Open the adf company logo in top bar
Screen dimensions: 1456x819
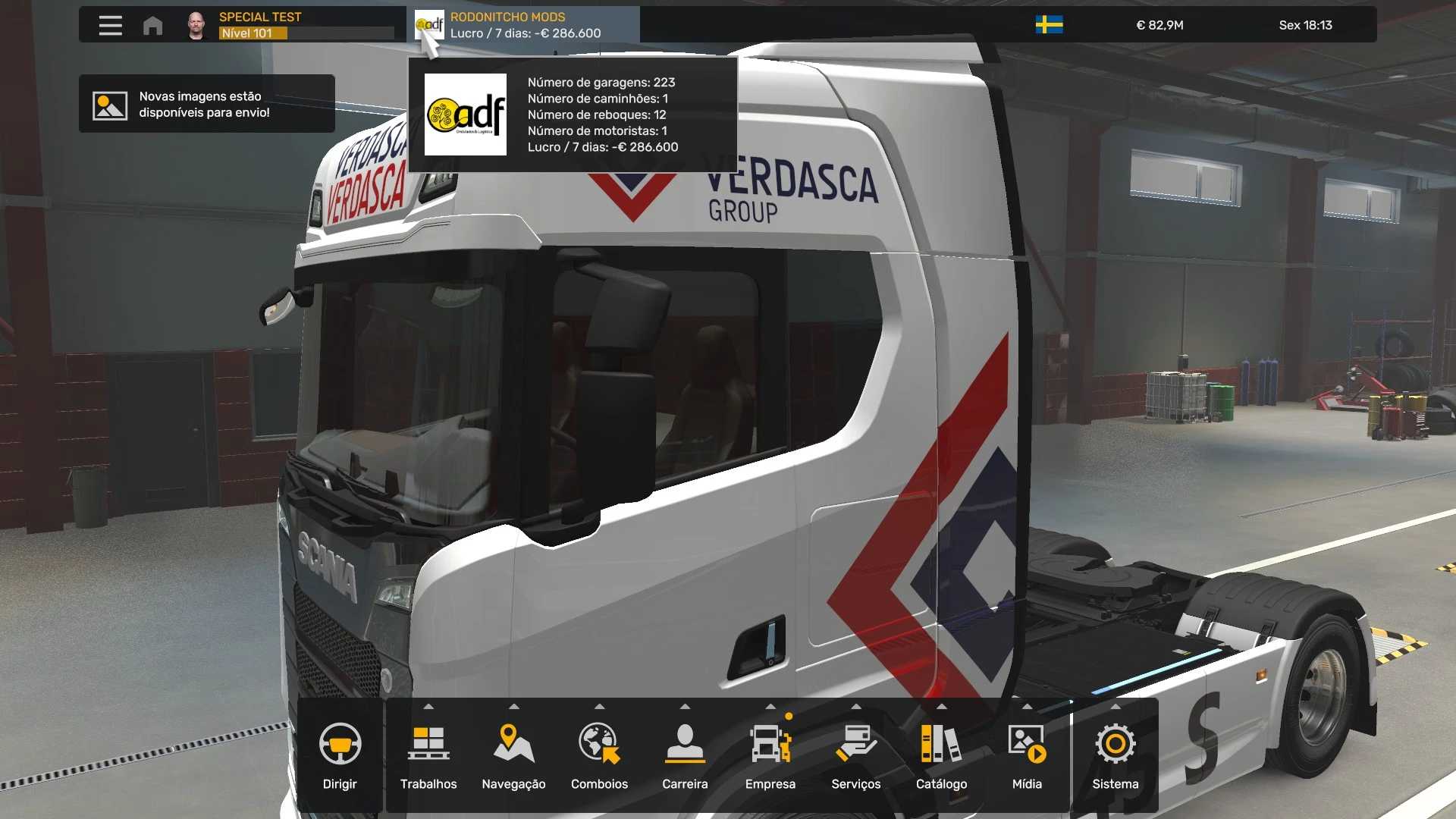pos(429,24)
